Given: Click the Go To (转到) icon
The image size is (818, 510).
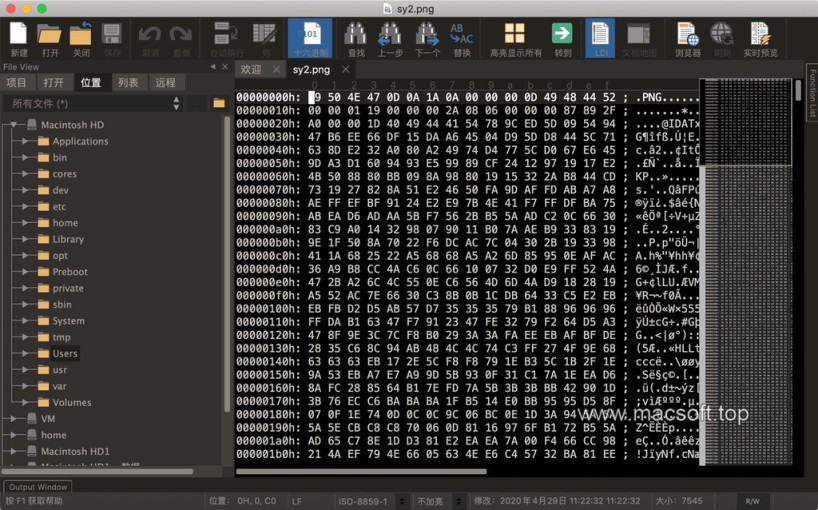Looking at the screenshot, I should pyautogui.click(x=563, y=37).
